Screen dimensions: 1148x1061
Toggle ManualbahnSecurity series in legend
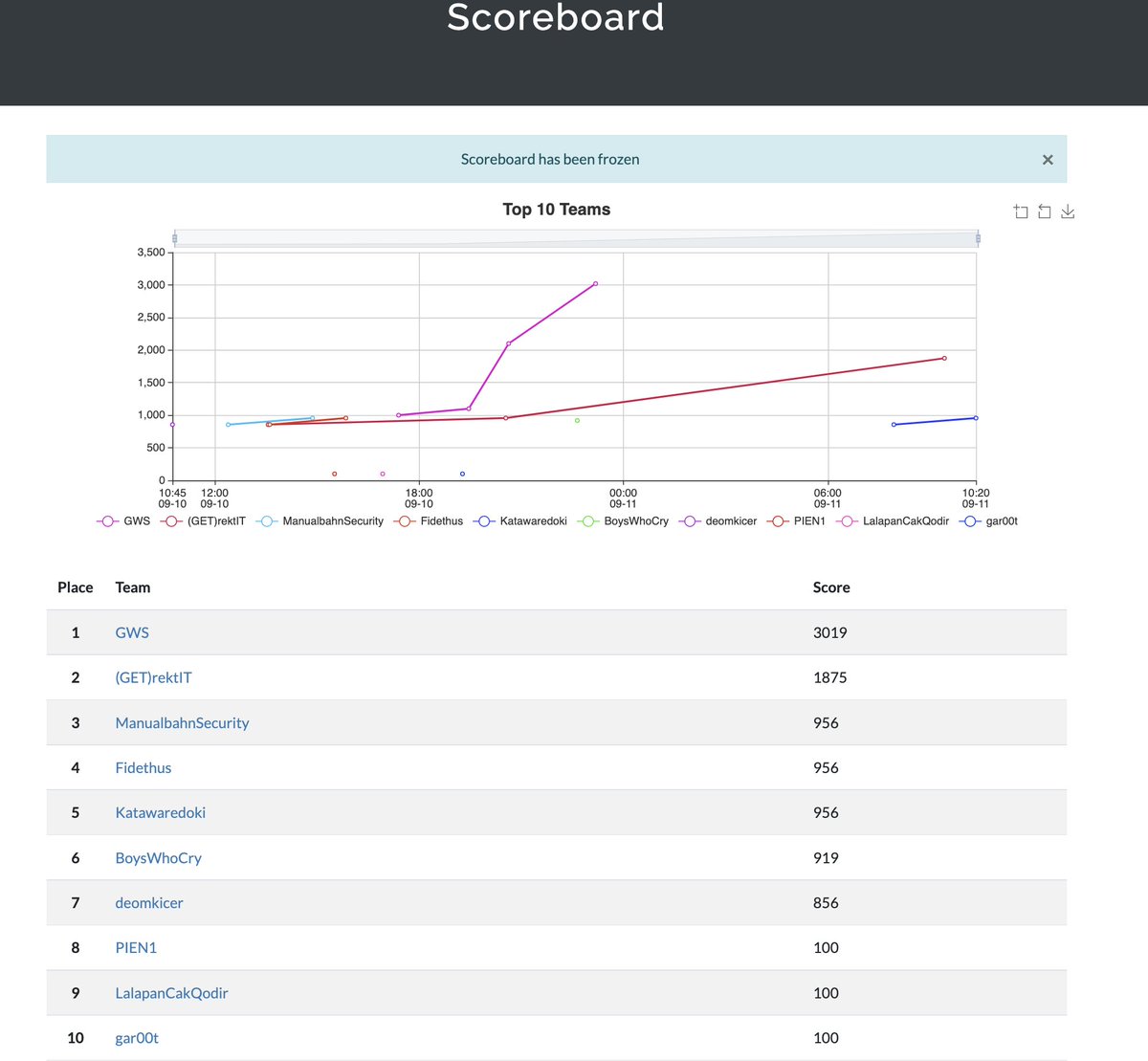(x=320, y=521)
